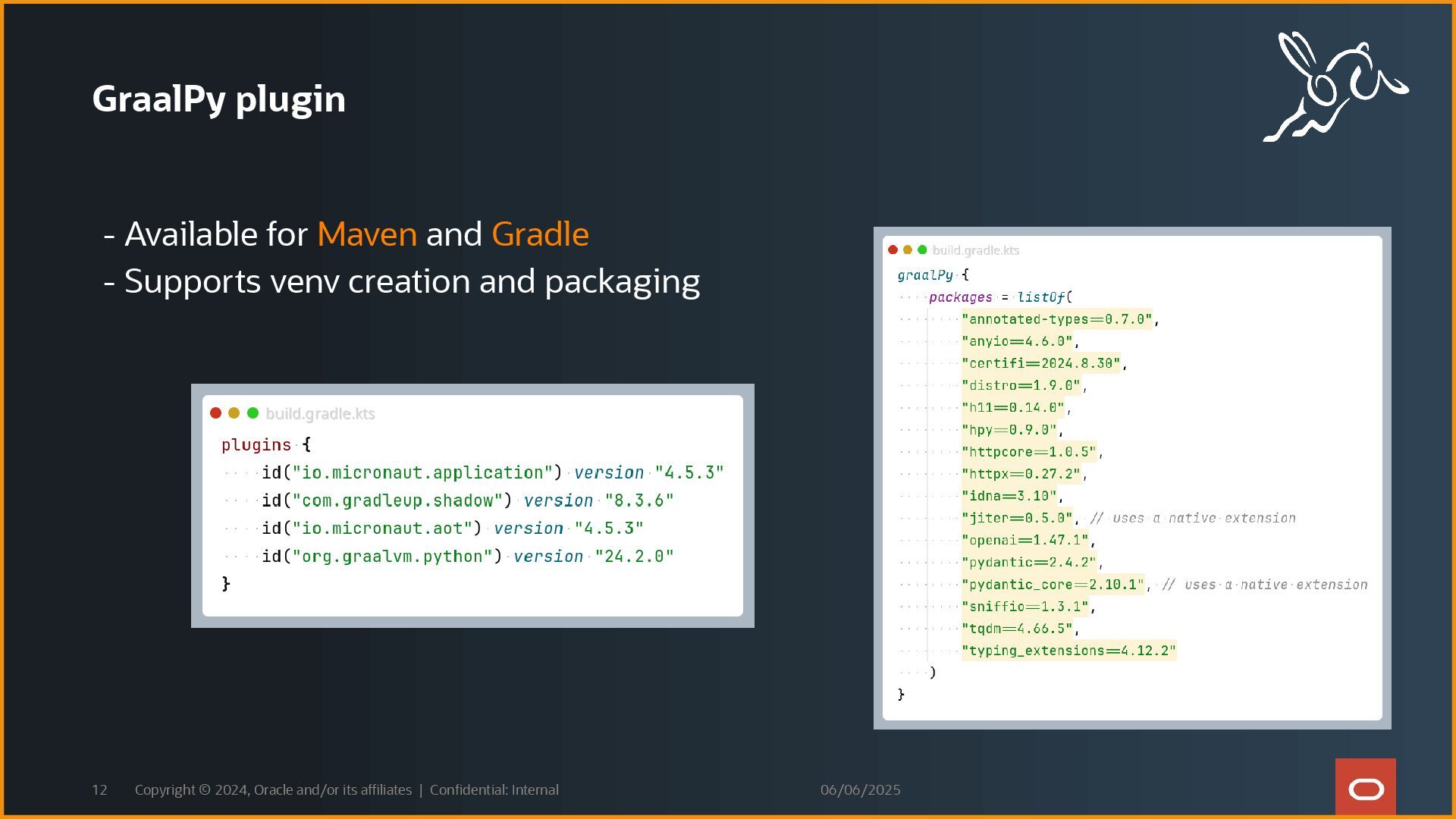
Task: Click green dot on left code window
Action: (253, 413)
